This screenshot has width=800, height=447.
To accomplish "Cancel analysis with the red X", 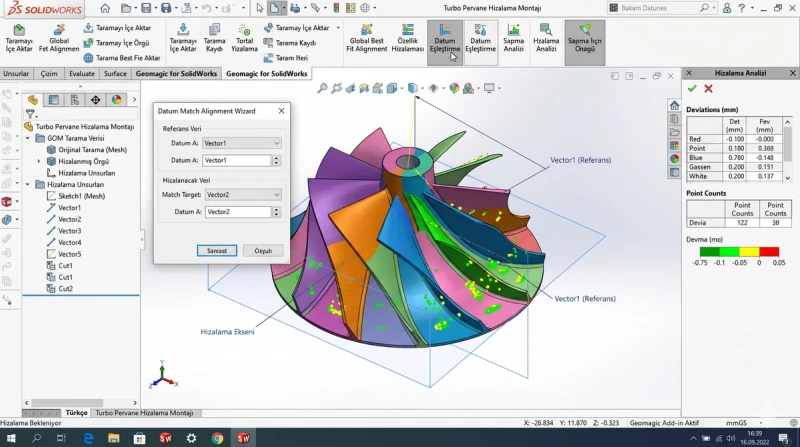I will pyautogui.click(x=708, y=89).
